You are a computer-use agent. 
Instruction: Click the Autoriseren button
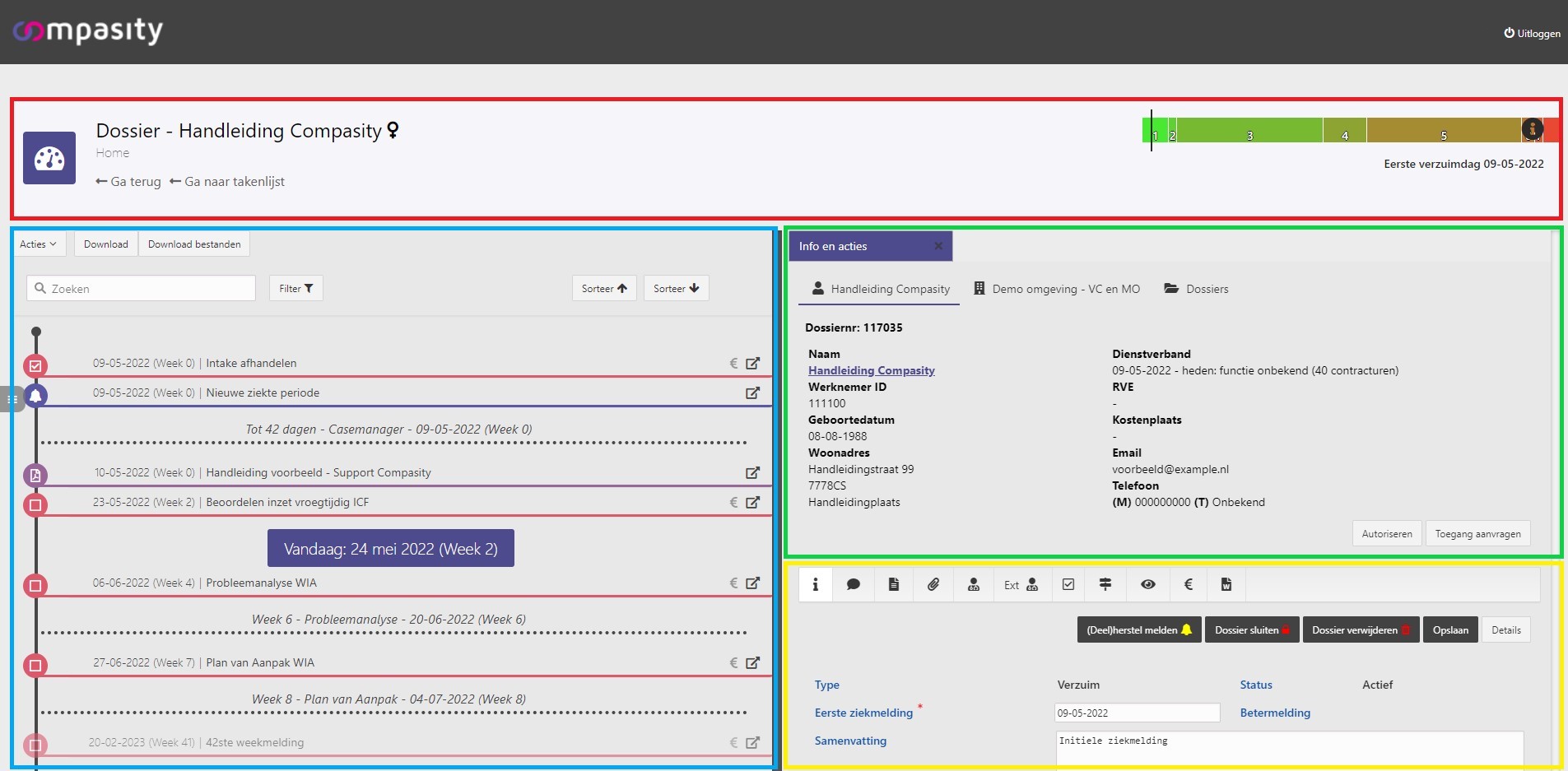pos(1387,533)
